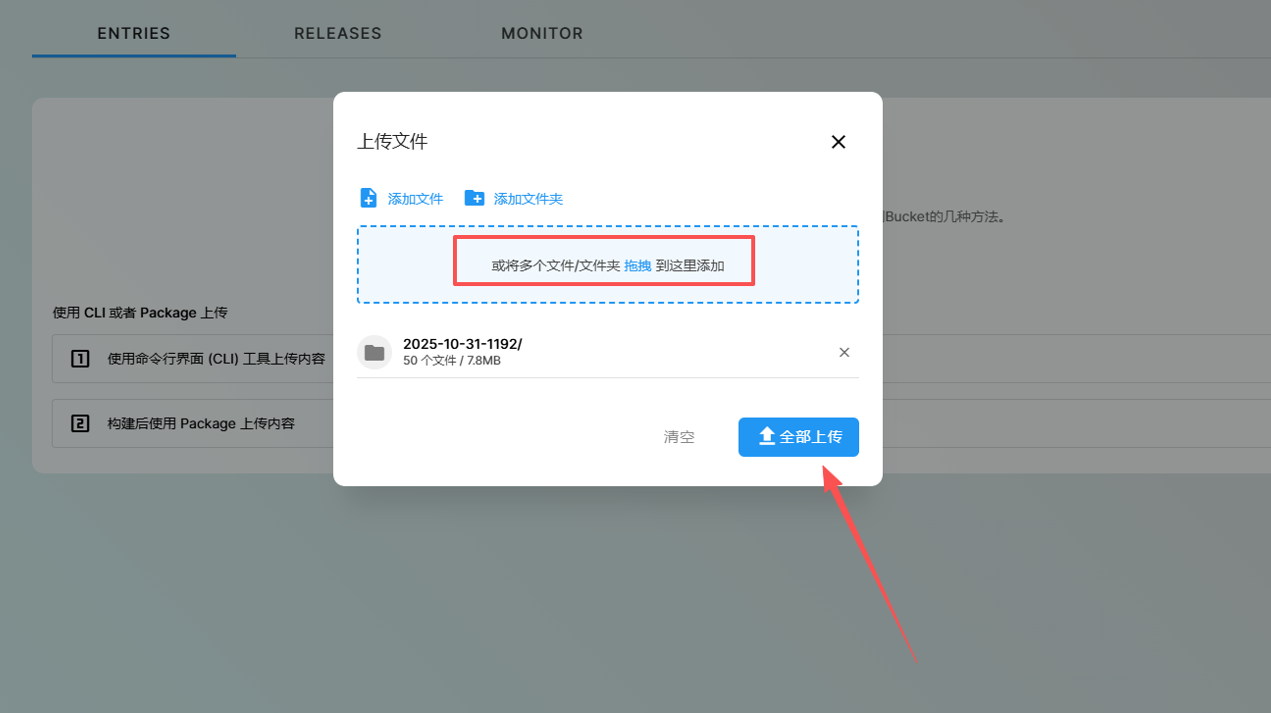Click the 添加文件 file icon
1271x713 pixels.
pos(368,198)
